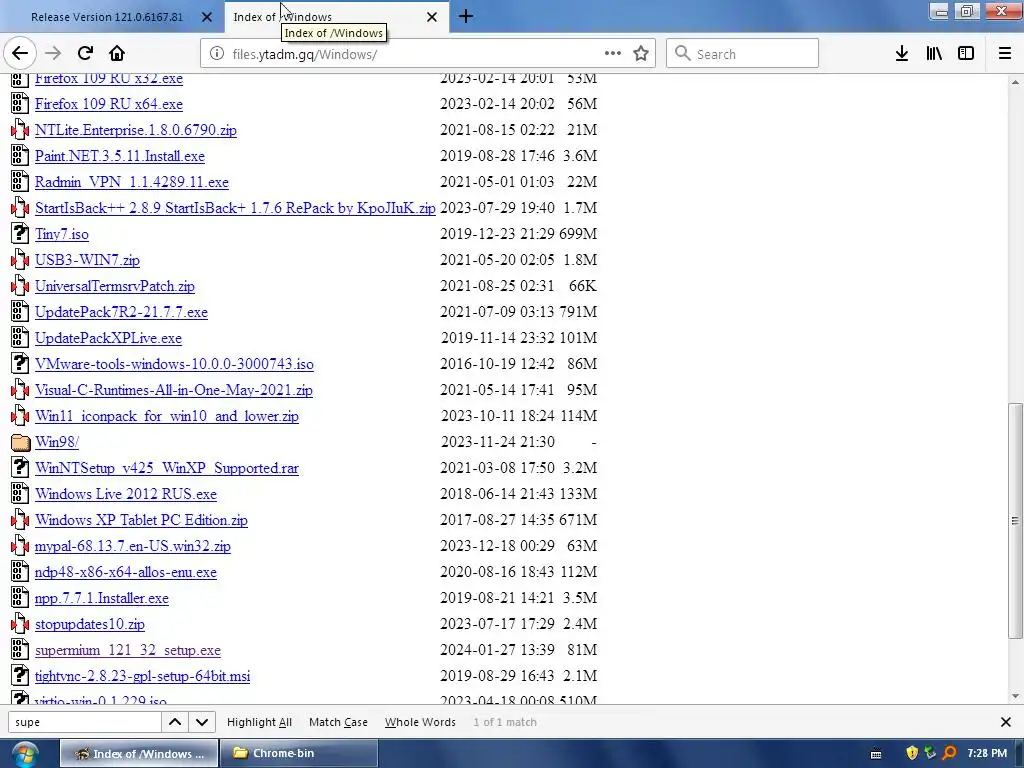
Task: Download stopupdates10.zip
Action: pyautogui.click(x=89, y=624)
